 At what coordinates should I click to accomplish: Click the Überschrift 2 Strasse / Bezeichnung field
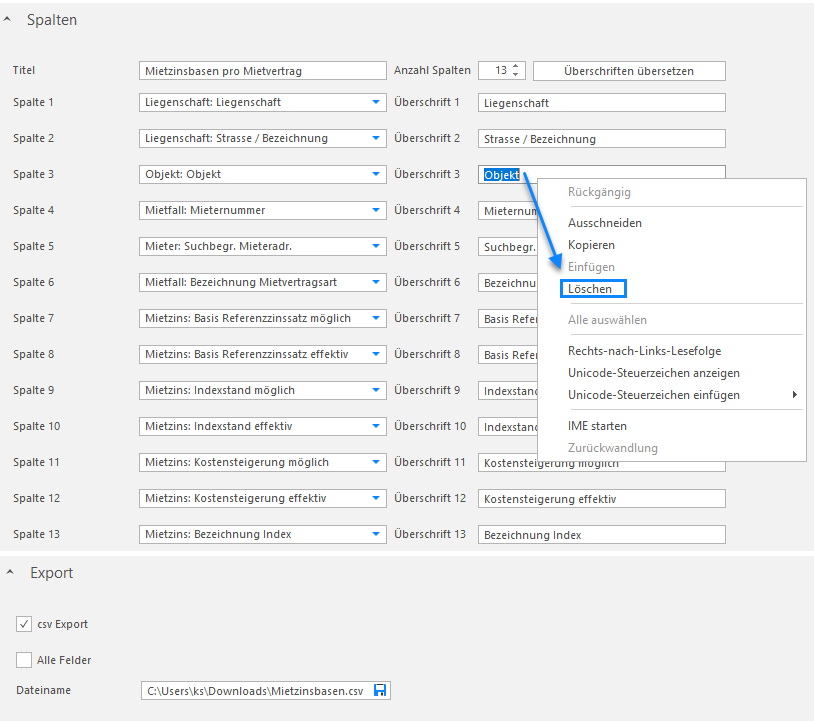pos(602,139)
